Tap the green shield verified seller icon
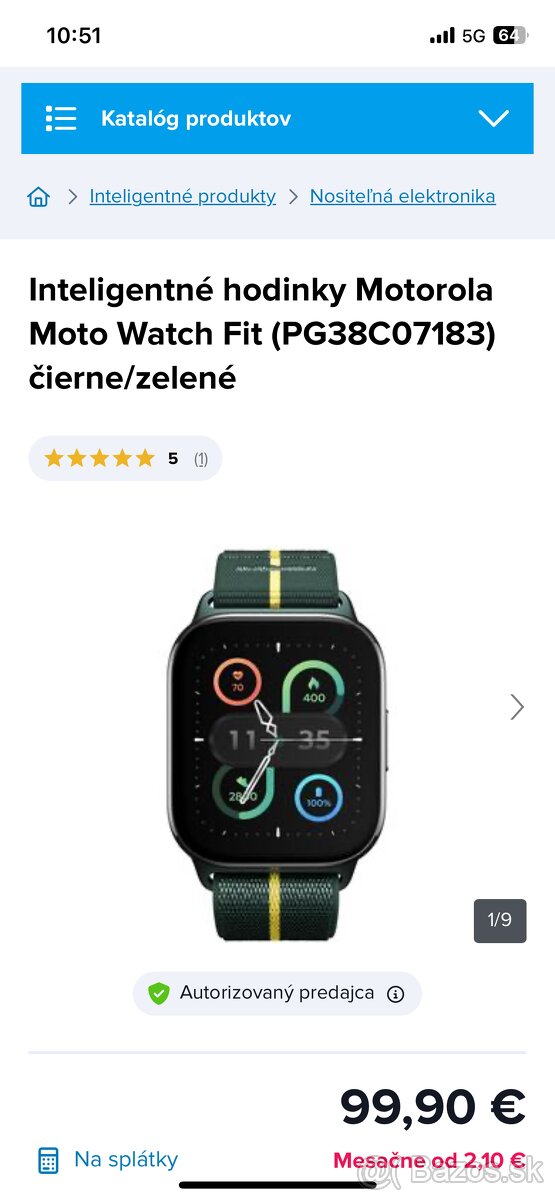The width and height of the screenshot is (555, 1200). click(x=159, y=993)
